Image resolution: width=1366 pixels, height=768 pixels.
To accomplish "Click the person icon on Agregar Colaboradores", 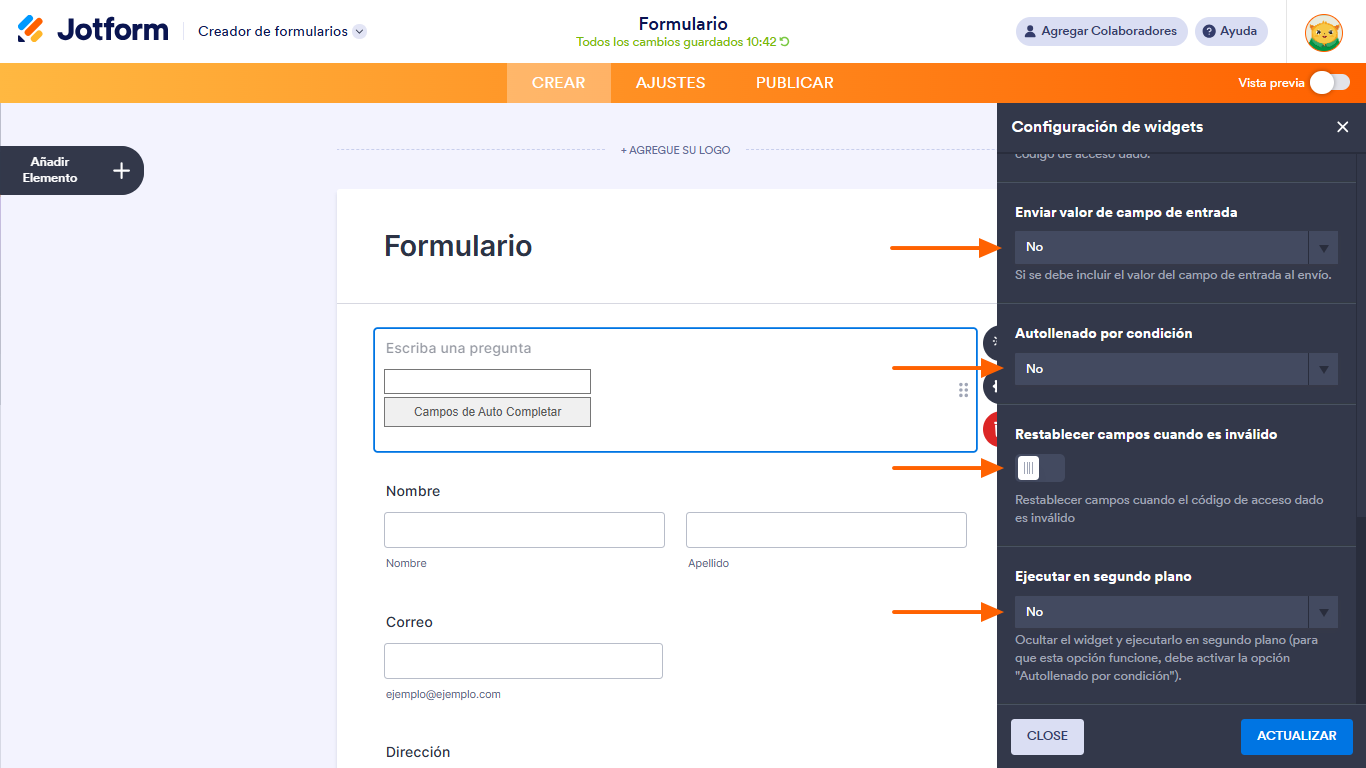I will tap(1029, 31).
